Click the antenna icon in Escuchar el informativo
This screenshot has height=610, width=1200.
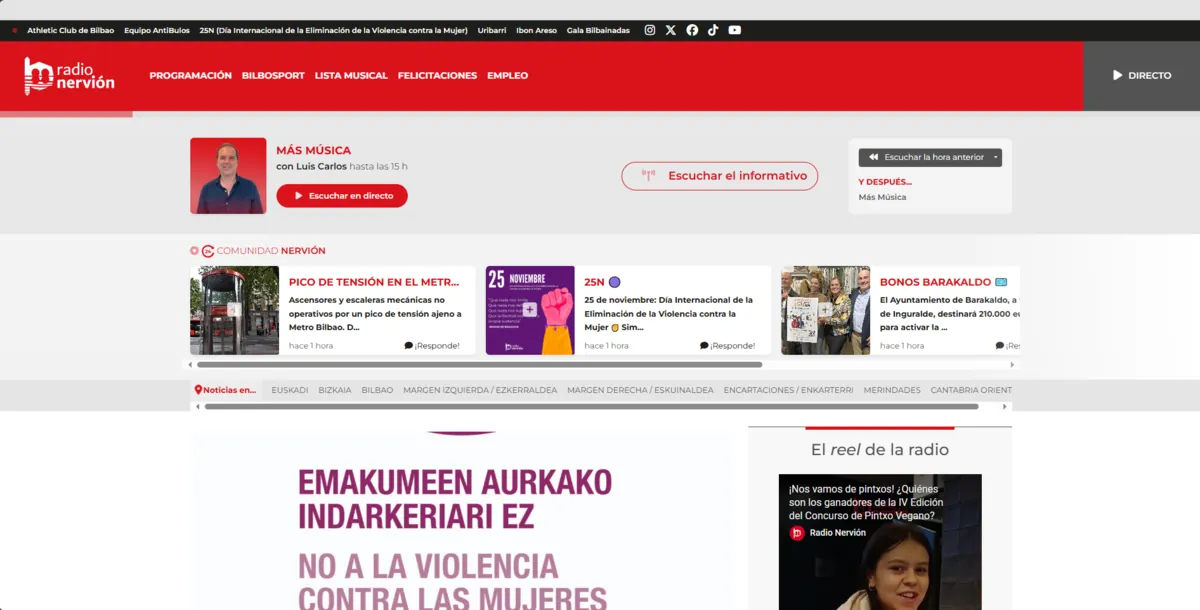648,175
